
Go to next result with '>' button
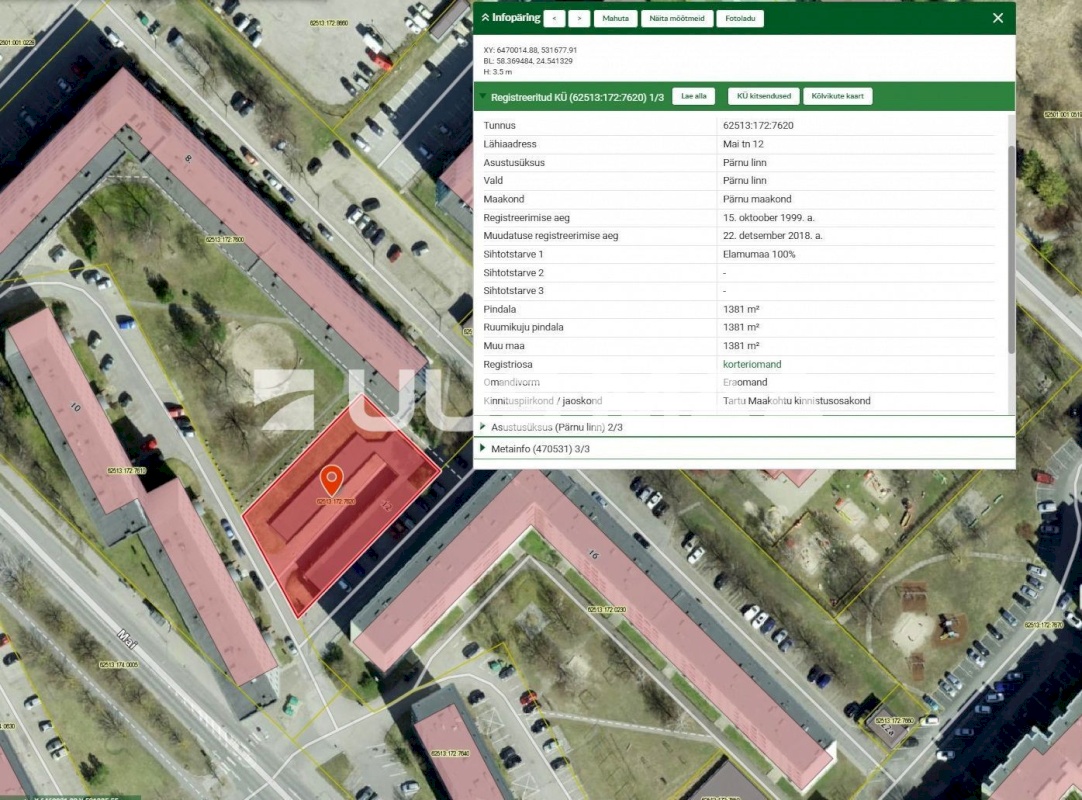point(579,19)
